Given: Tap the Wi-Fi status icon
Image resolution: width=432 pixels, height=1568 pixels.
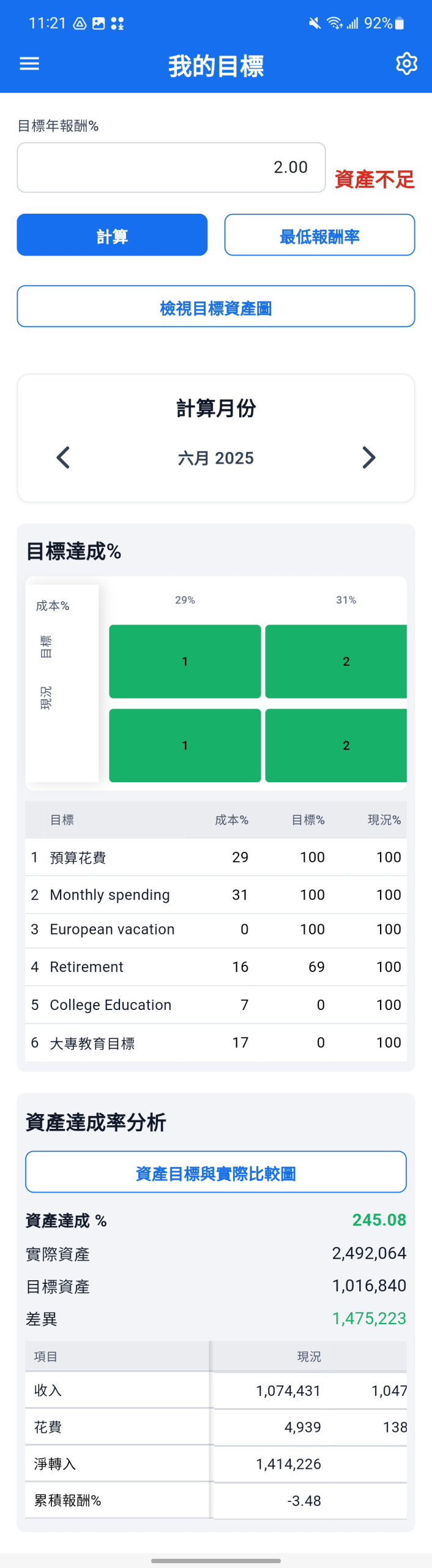Looking at the screenshot, I should 334,23.
